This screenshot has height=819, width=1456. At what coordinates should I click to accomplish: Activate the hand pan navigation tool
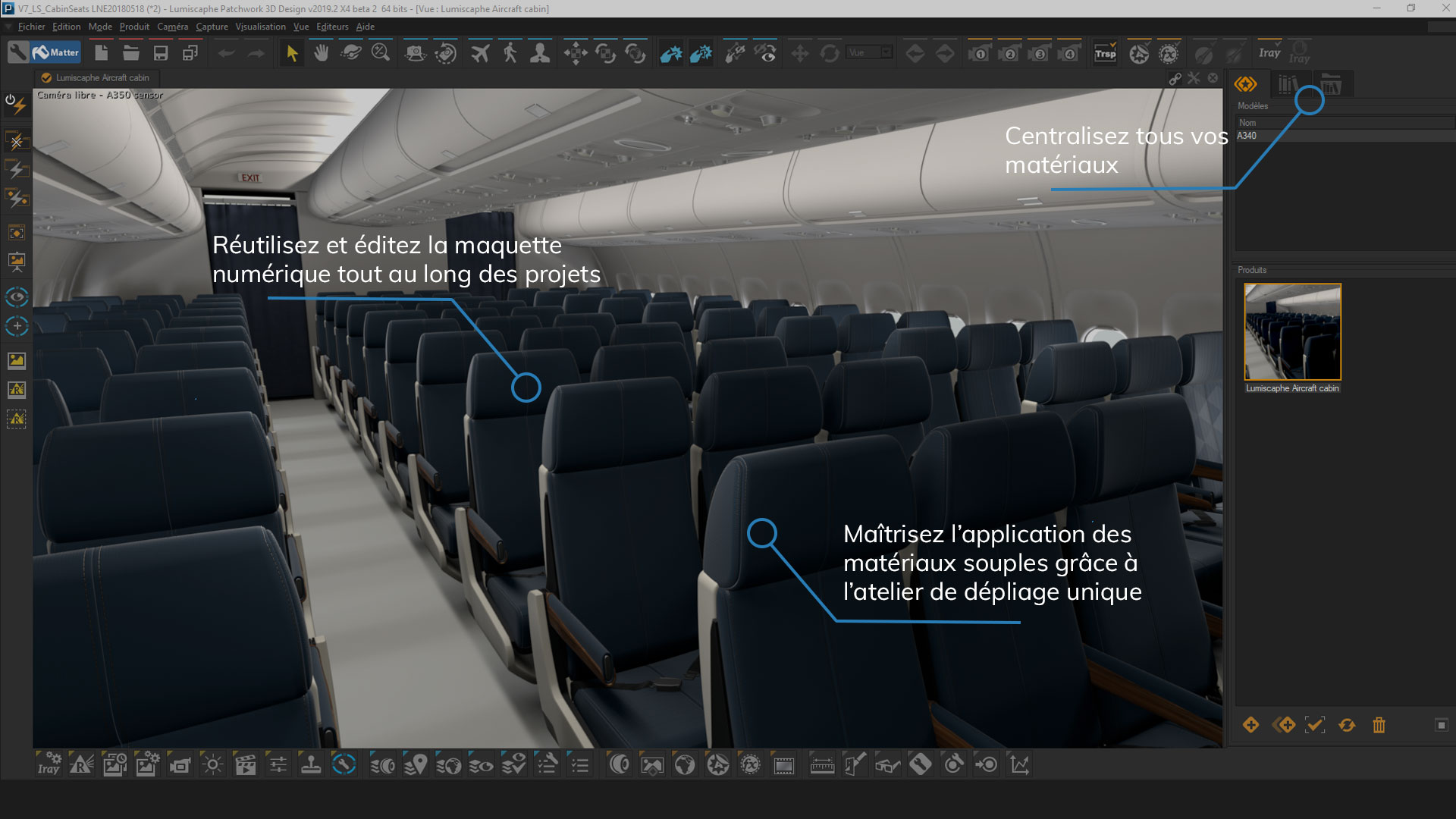tap(321, 53)
